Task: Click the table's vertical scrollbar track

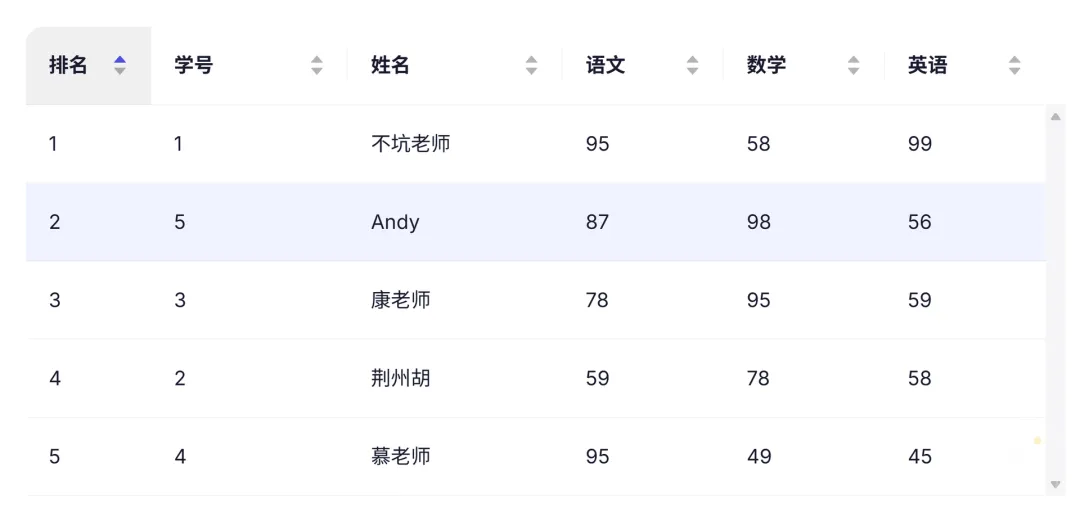Action: pyautogui.click(x=1055, y=300)
